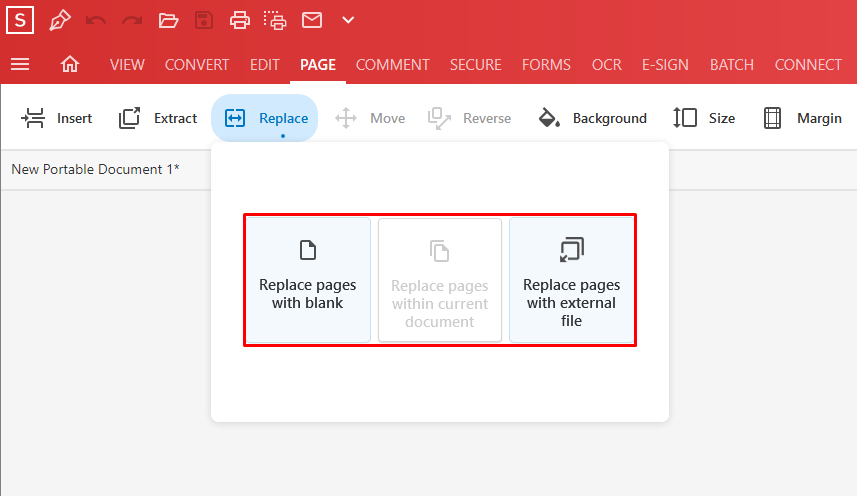
Task: Click the Redo arrow icon
Action: coord(132,21)
